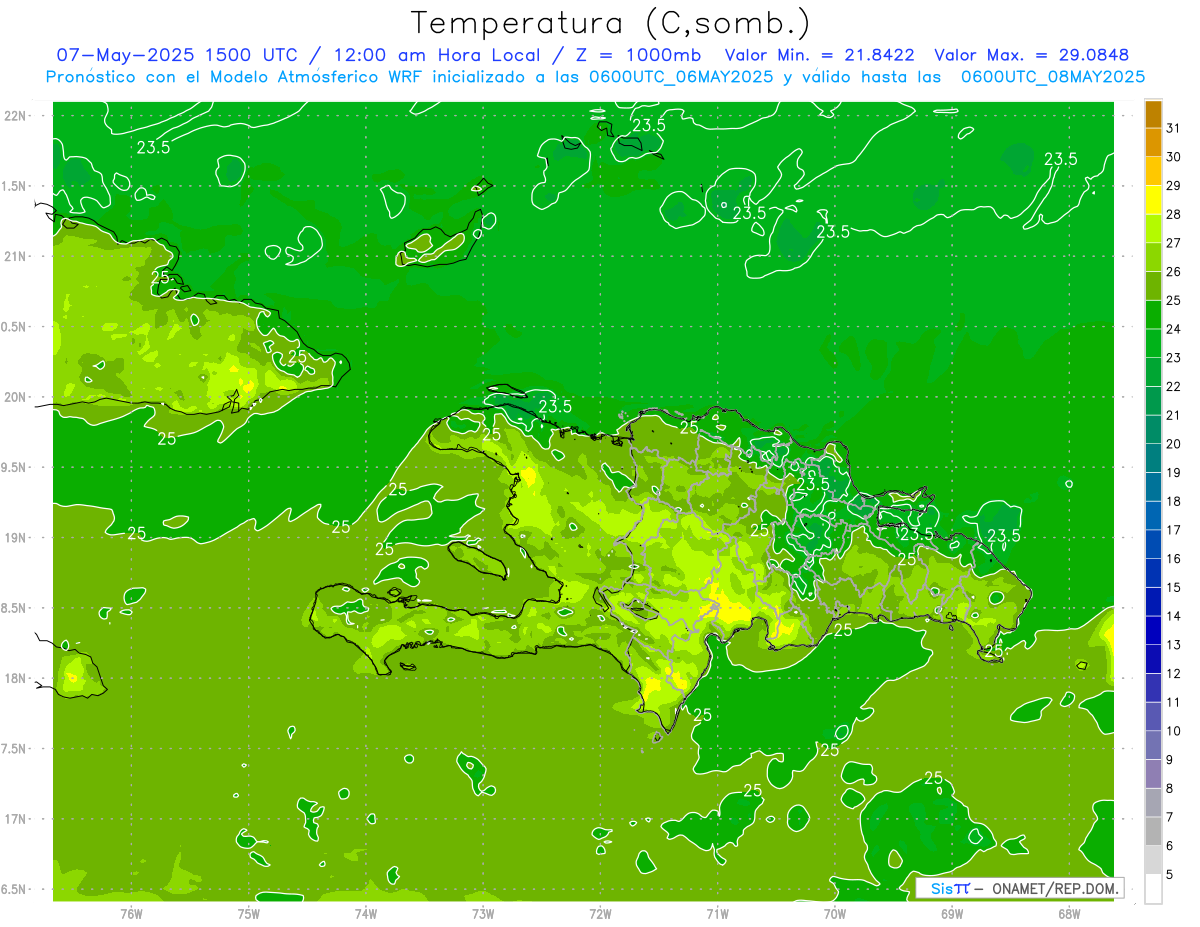The width and height of the screenshot is (1200, 927).
Task: Select the '1.5N' latitude axis label
Action: [x=14, y=186]
